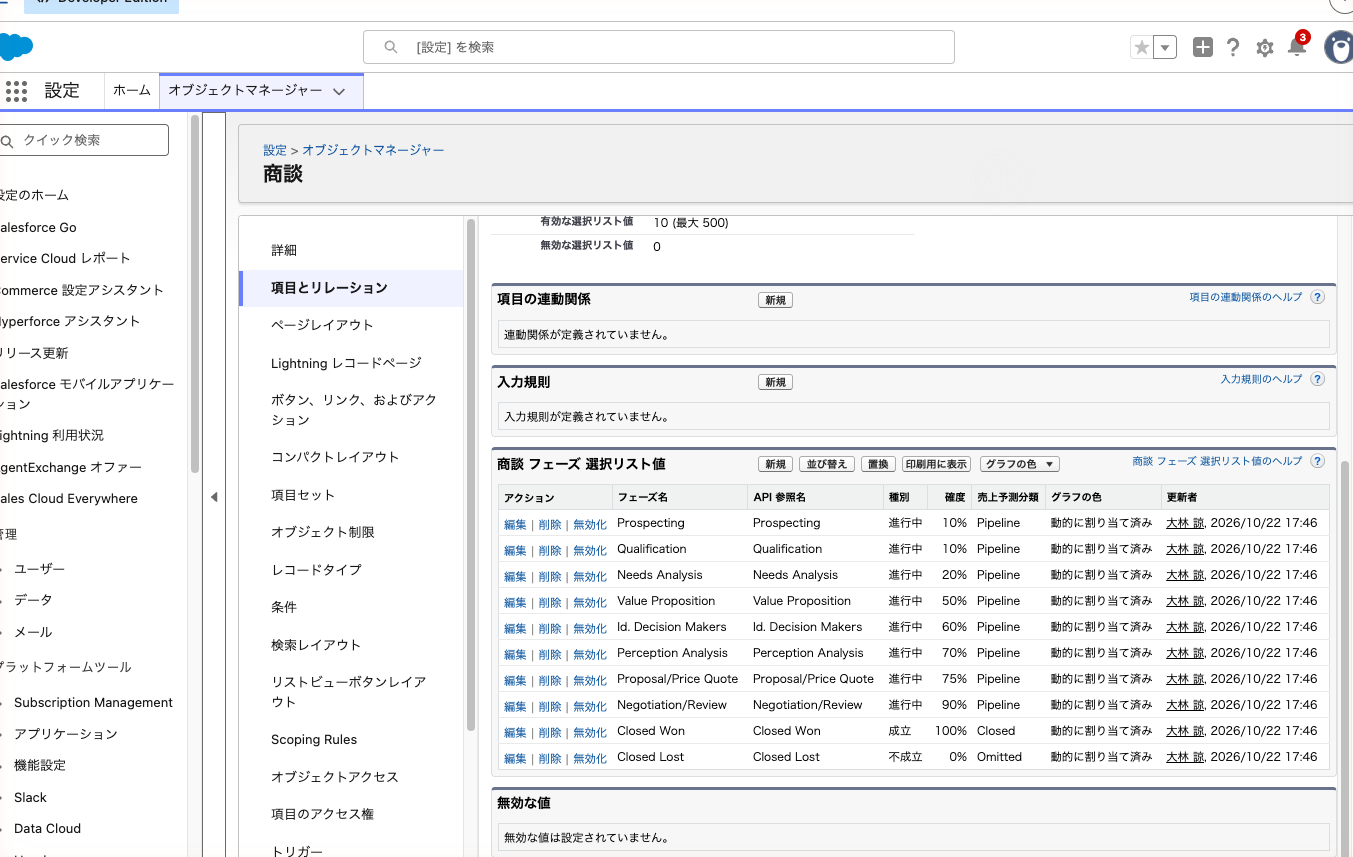
Task: Open the global actions plus icon
Action: 1203,47
